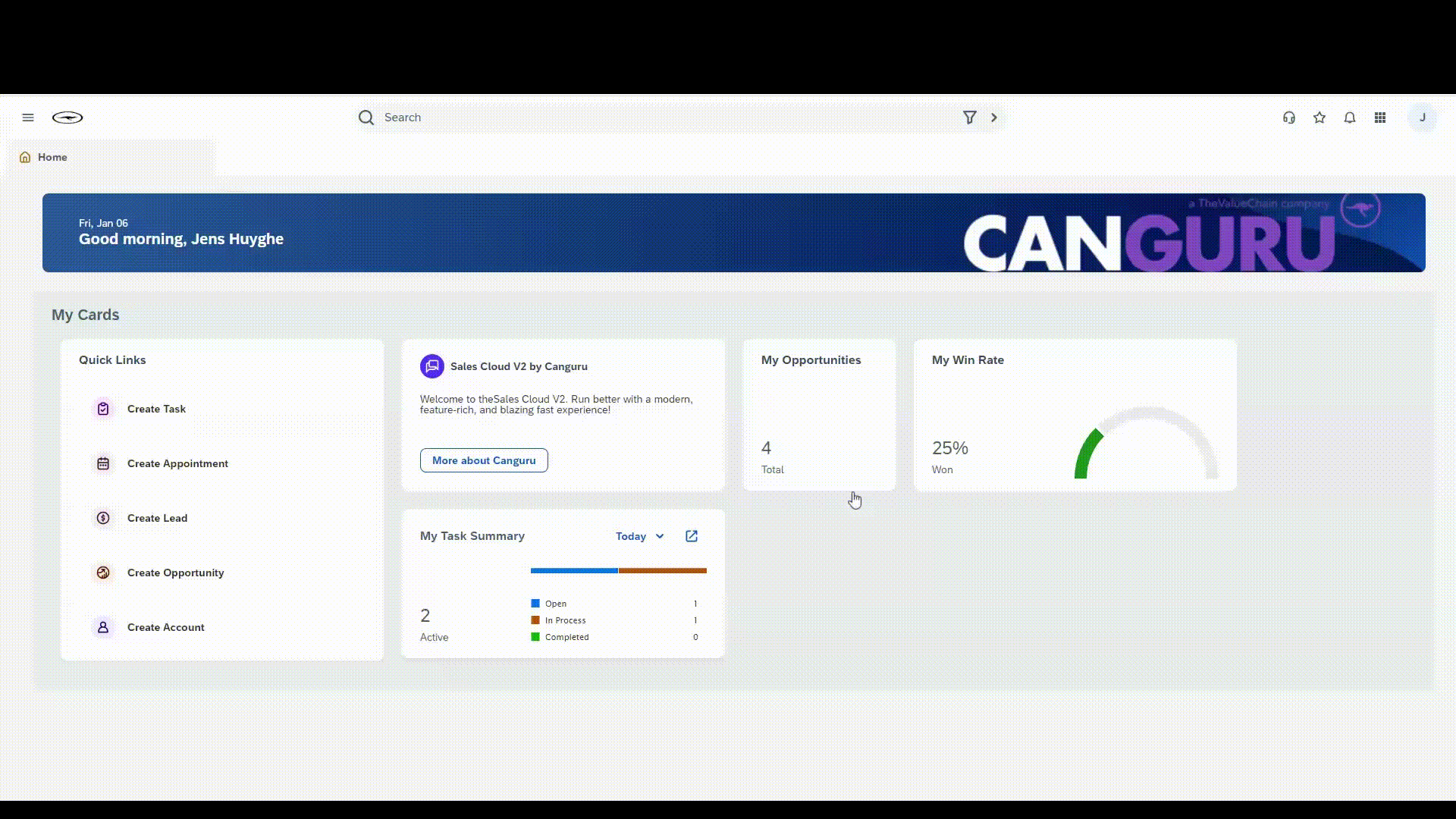Screen dimensions: 1456x819
Task: Open the app launcher grid
Action: [x=1380, y=118]
